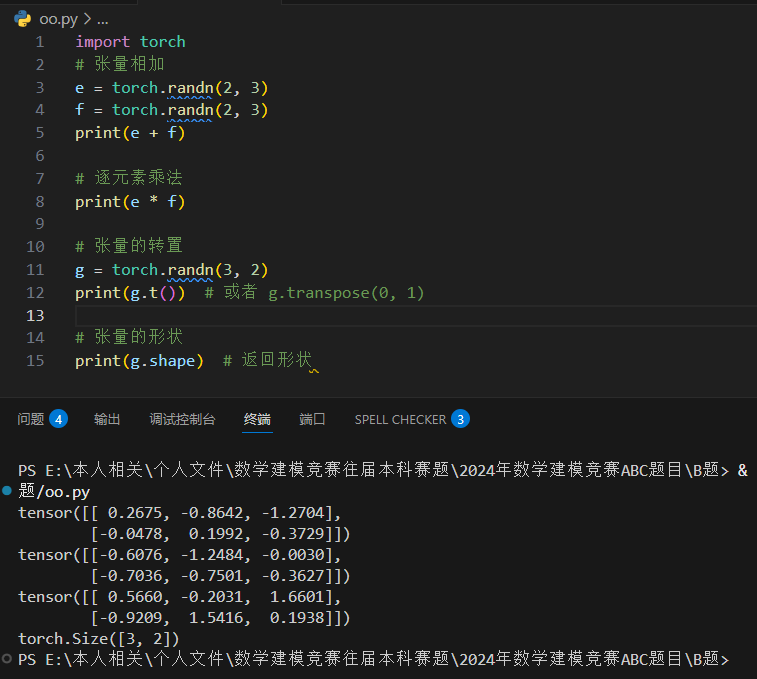Viewport: 757px width, 679px height.
Task: Click the SPELL CHECKER badge 3
Action: 460,419
